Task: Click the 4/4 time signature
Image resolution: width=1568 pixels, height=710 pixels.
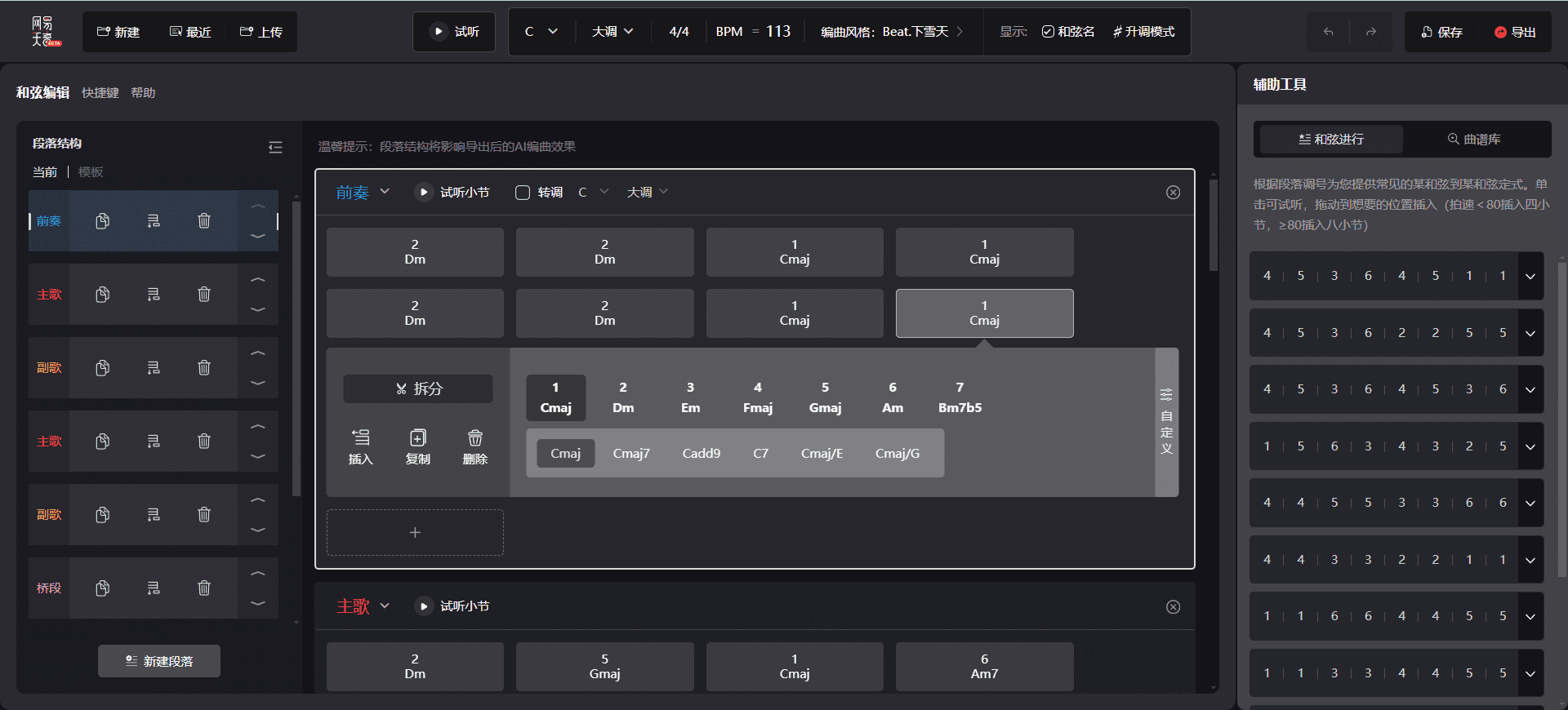Action: point(679,32)
